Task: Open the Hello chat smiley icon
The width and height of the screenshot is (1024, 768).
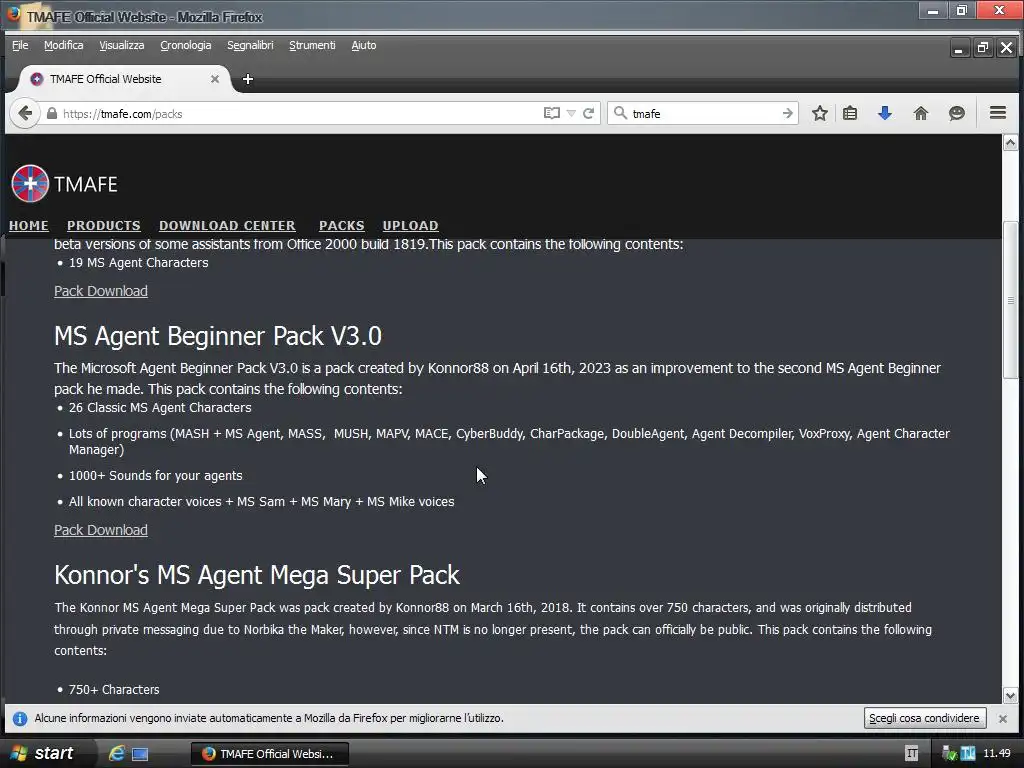Action: pyautogui.click(x=957, y=114)
